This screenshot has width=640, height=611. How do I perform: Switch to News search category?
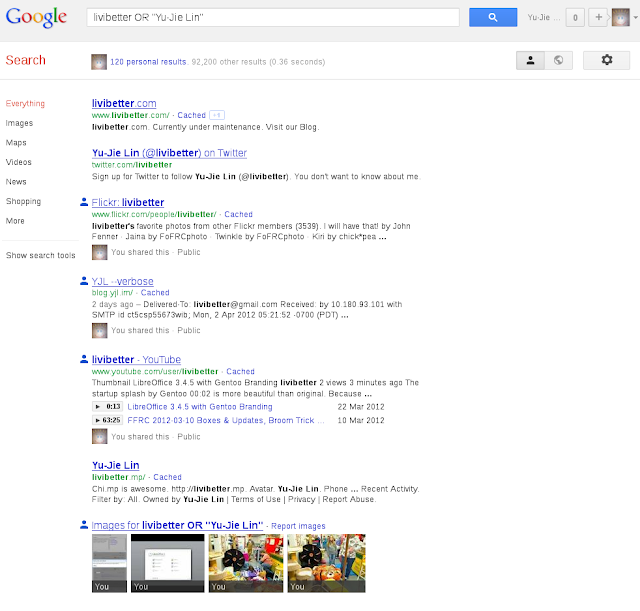[x=16, y=182]
